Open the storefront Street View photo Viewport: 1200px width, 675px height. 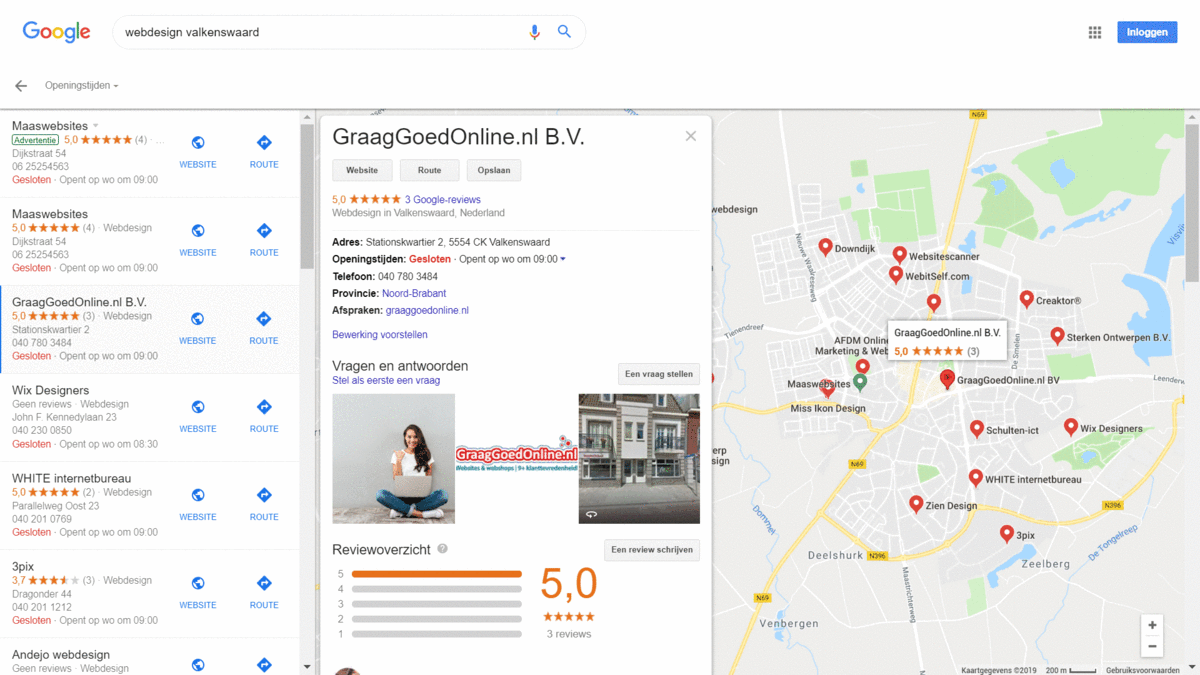(x=639, y=458)
